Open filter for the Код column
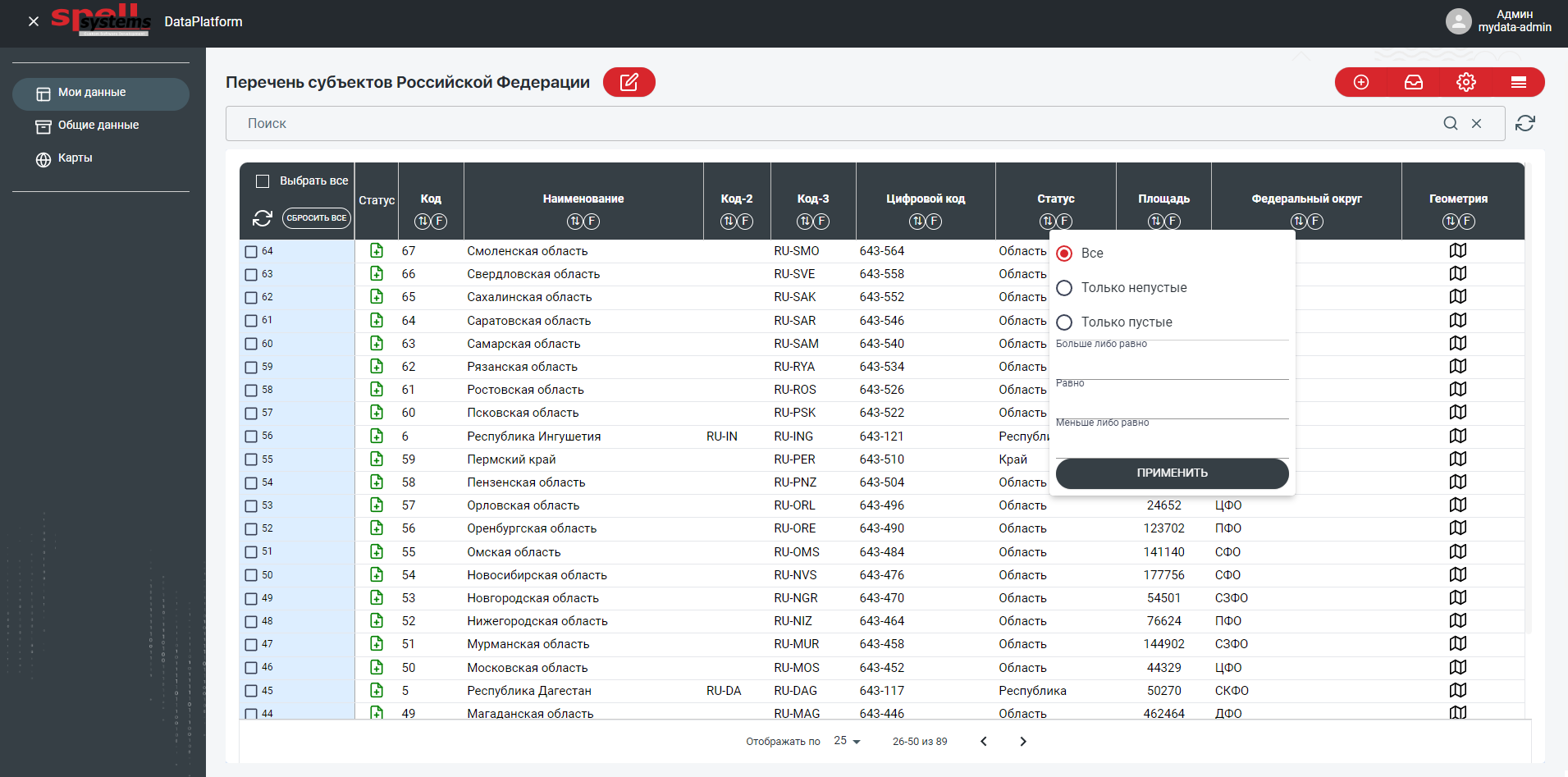 click(x=439, y=221)
